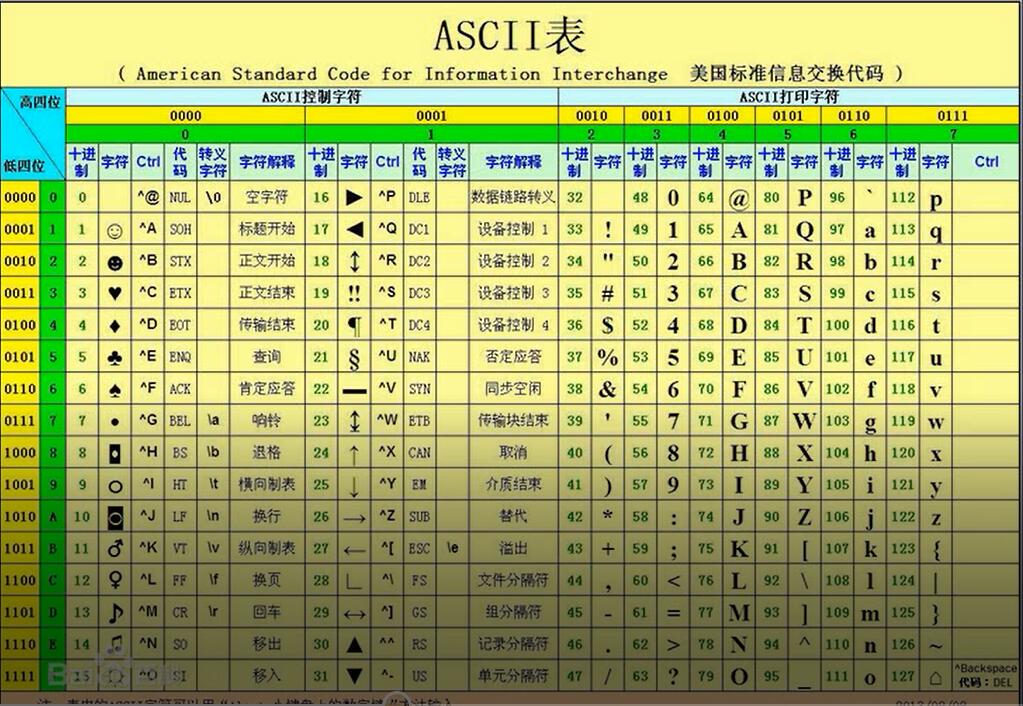Viewport: 1023px width, 706px height.
Task: Click the club suit symbol character cell
Action: [115, 357]
